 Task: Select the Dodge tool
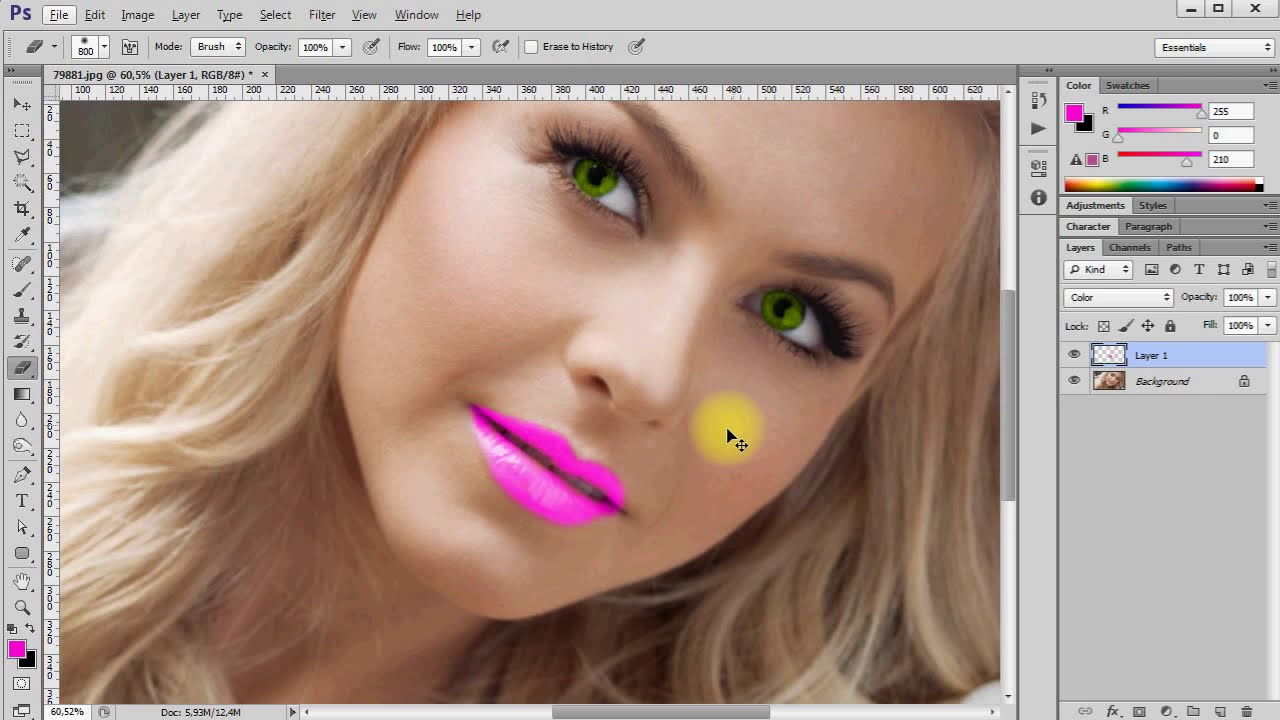(x=22, y=446)
